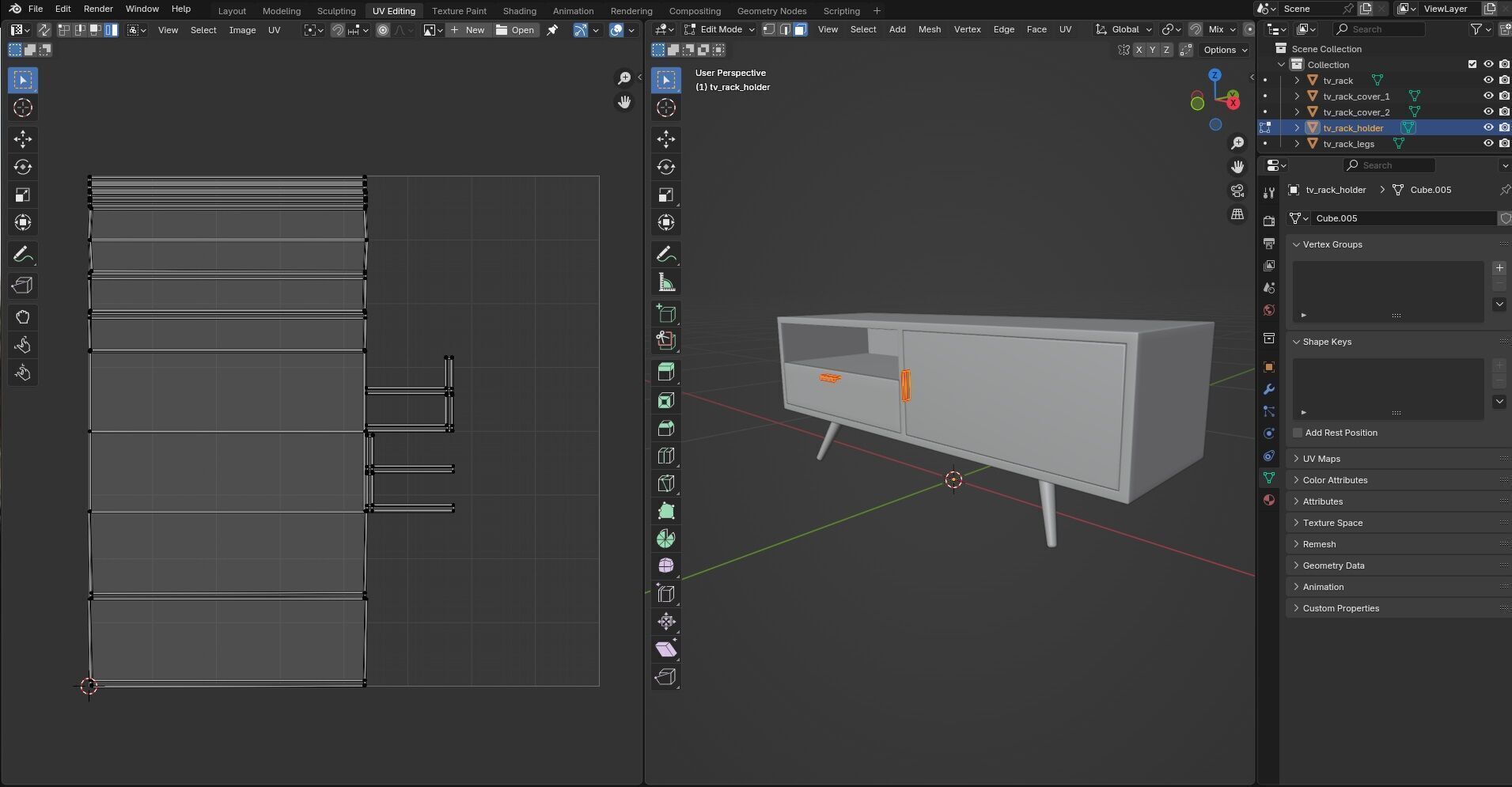Select tv_rack_cover_1 in outliner
1512x787 pixels.
pyautogui.click(x=1356, y=96)
